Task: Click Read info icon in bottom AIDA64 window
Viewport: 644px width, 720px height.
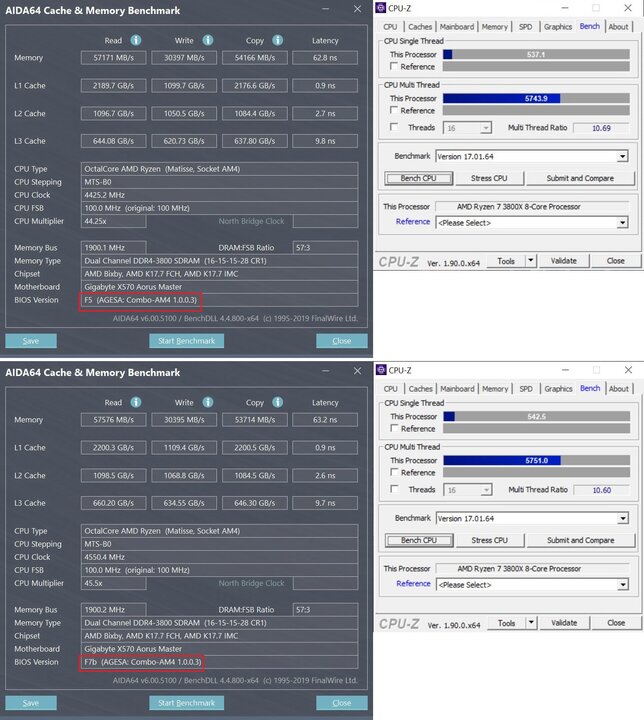Action: [136, 402]
